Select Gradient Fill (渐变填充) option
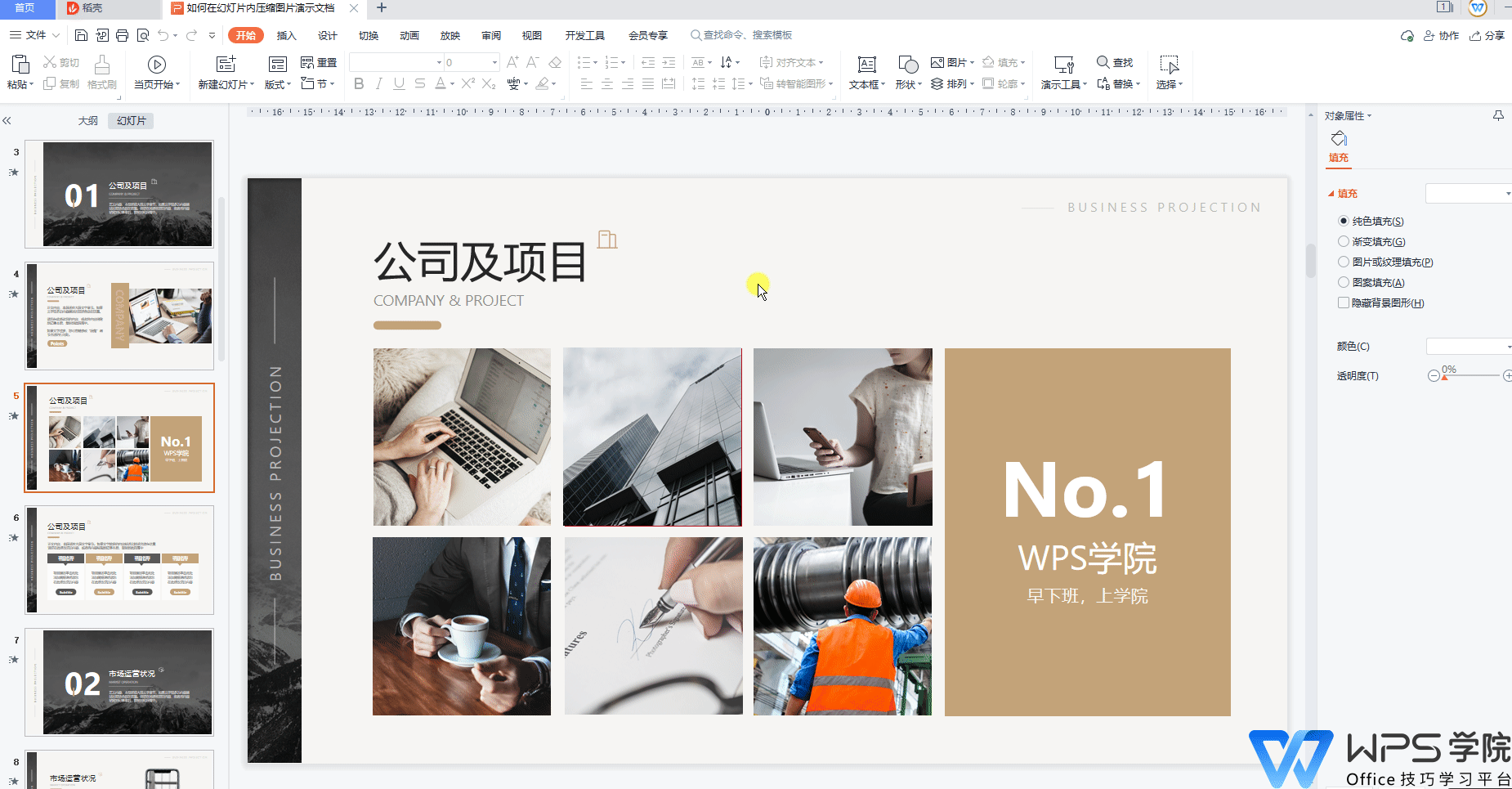The image size is (1512, 789). [x=1344, y=241]
